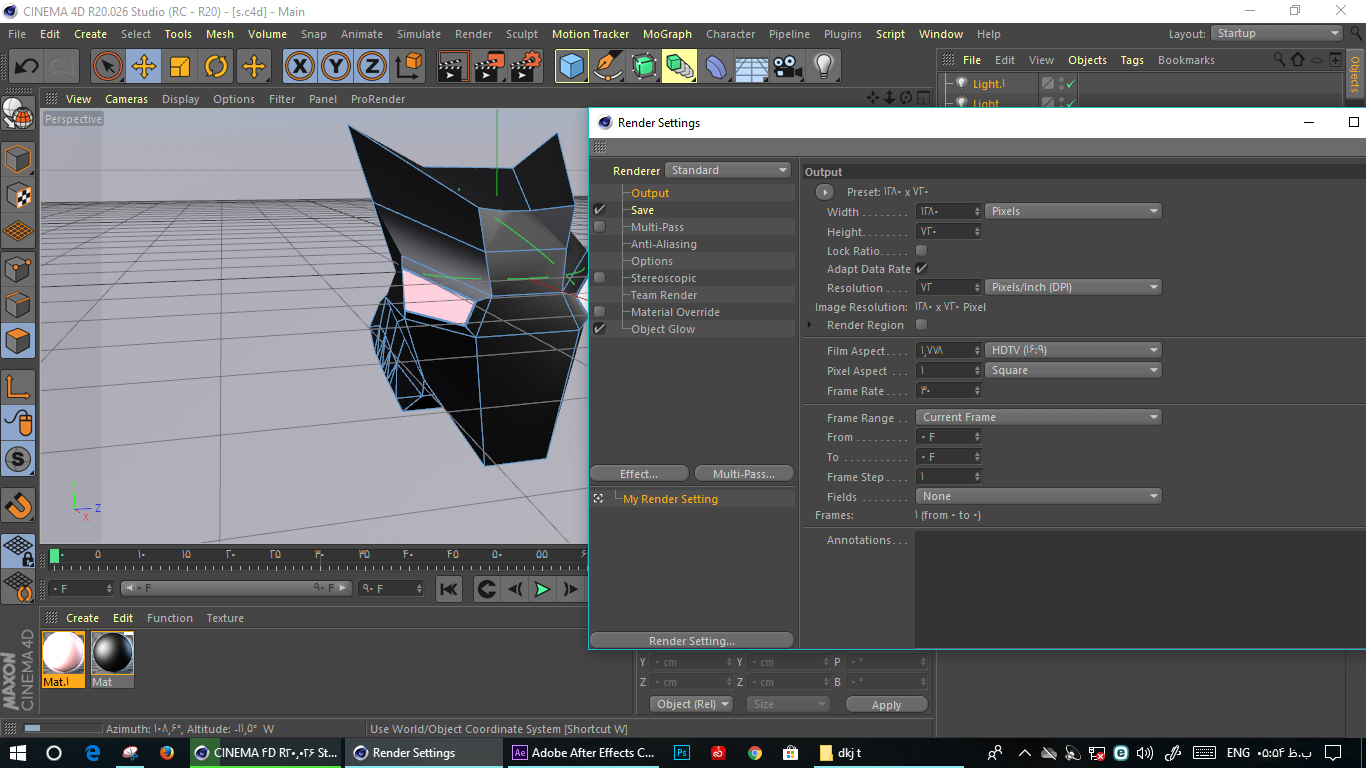Click the Undo arrow icon
The image size is (1366, 768).
click(27, 67)
